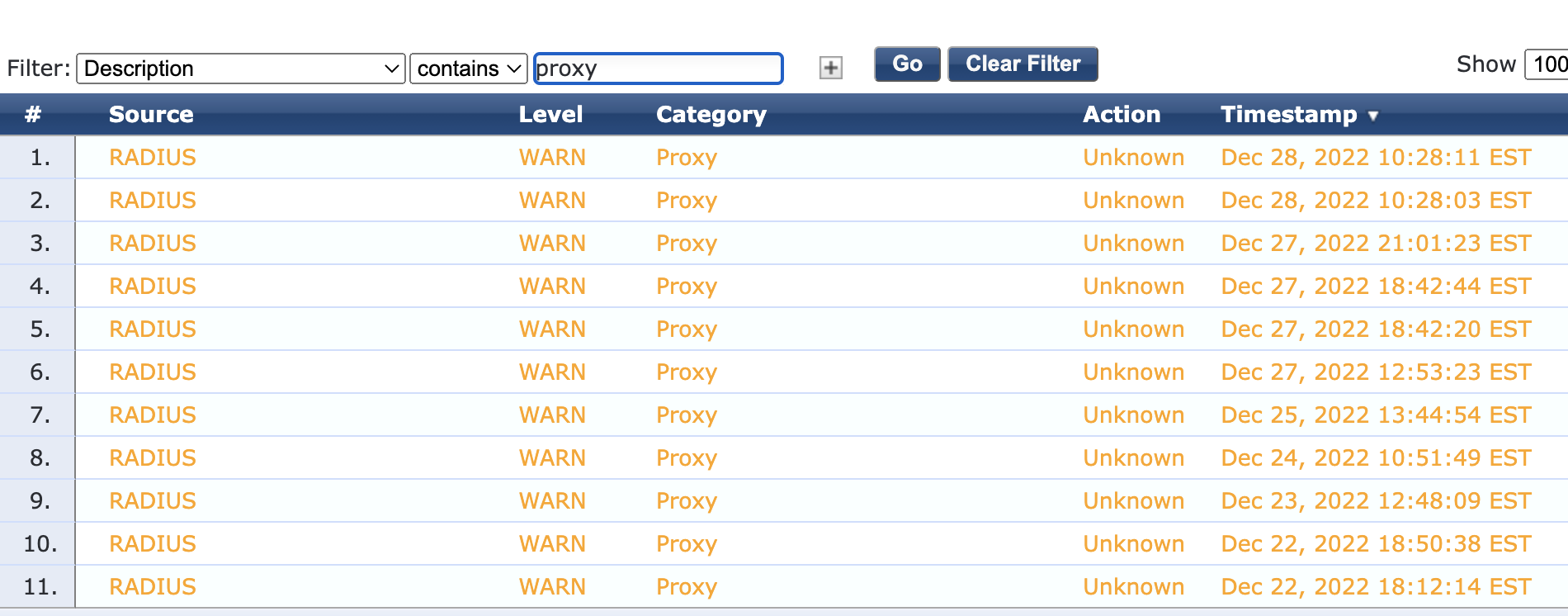This screenshot has width=1568, height=616.
Task: Click the + icon to add another filter
Action: pyautogui.click(x=830, y=69)
